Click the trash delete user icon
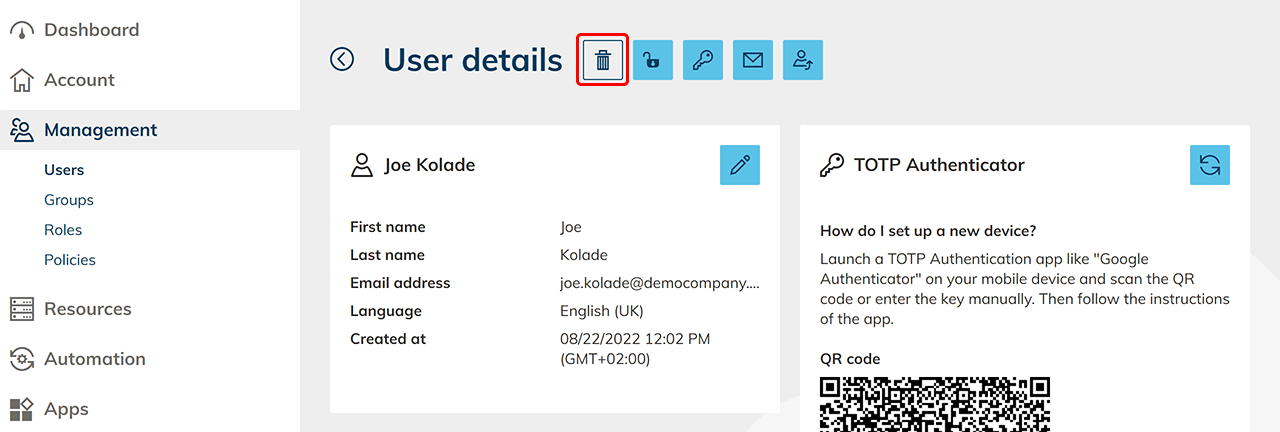Image resolution: width=1280 pixels, height=432 pixels. (x=603, y=60)
